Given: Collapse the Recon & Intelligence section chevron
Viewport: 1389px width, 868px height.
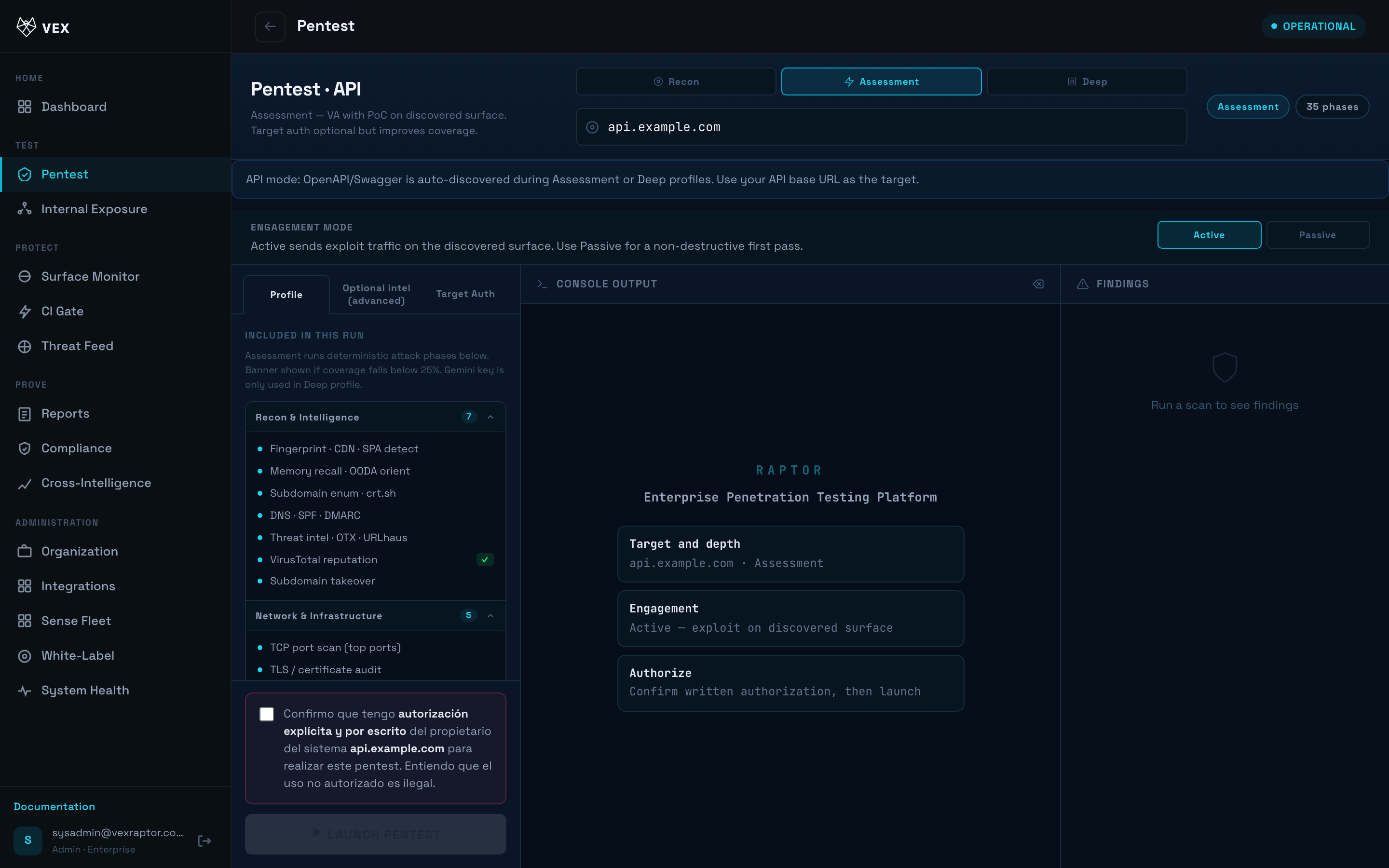Looking at the screenshot, I should pyautogui.click(x=490, y=417).
